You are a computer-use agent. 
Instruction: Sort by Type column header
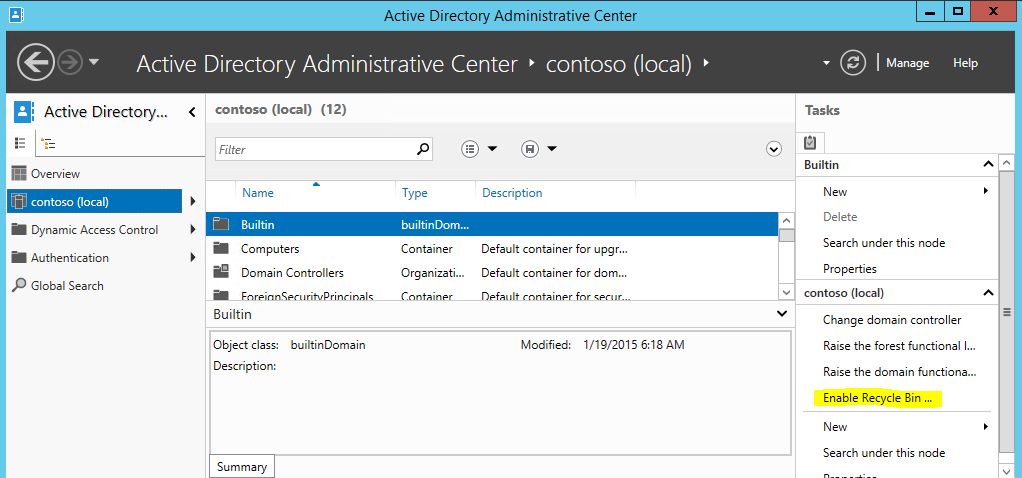point(415,193)
